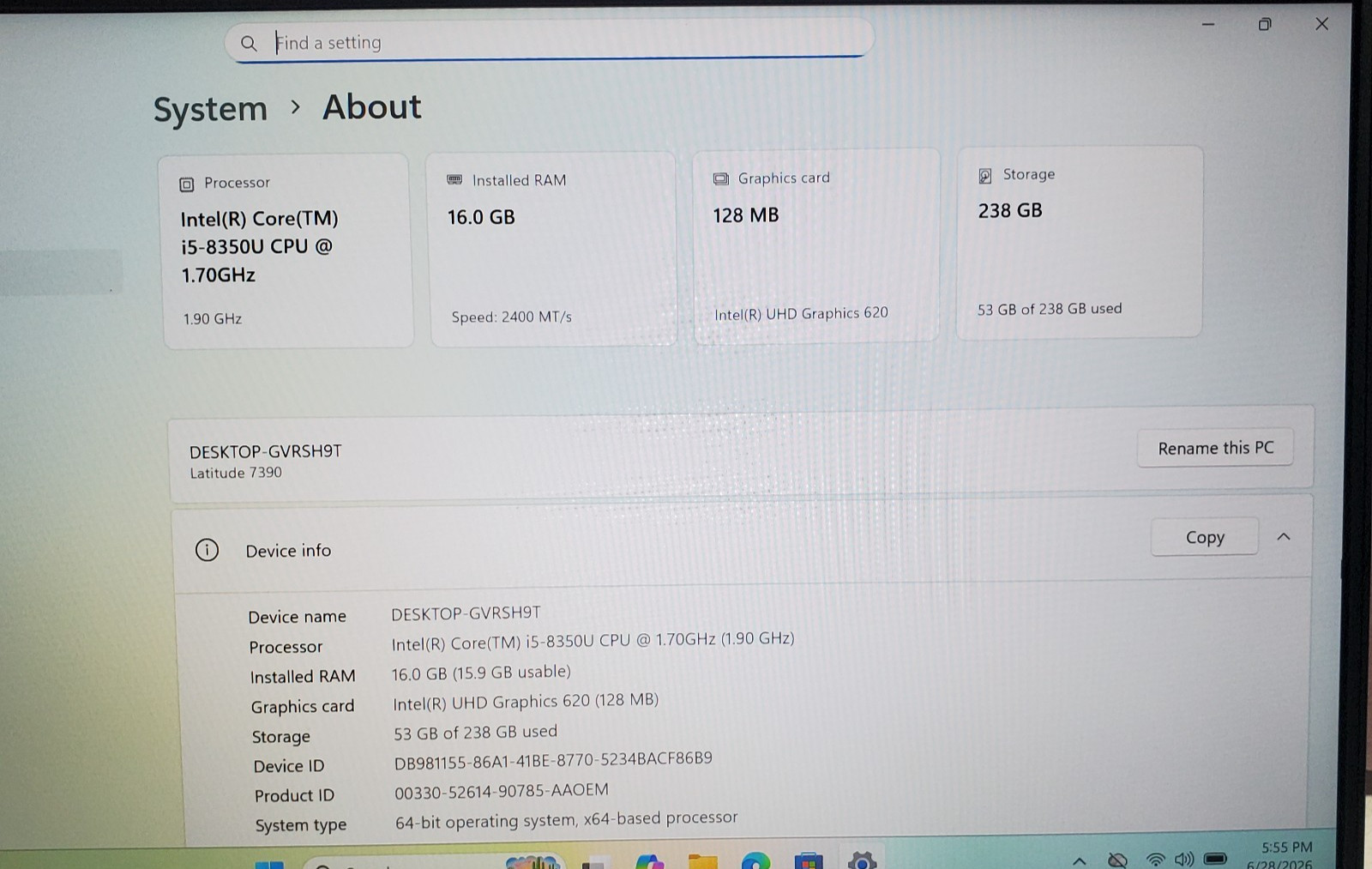Collapse the Device info section
Image resolution: width=1372 pixels, height=869 pixels.
[x=1284, y=537]
